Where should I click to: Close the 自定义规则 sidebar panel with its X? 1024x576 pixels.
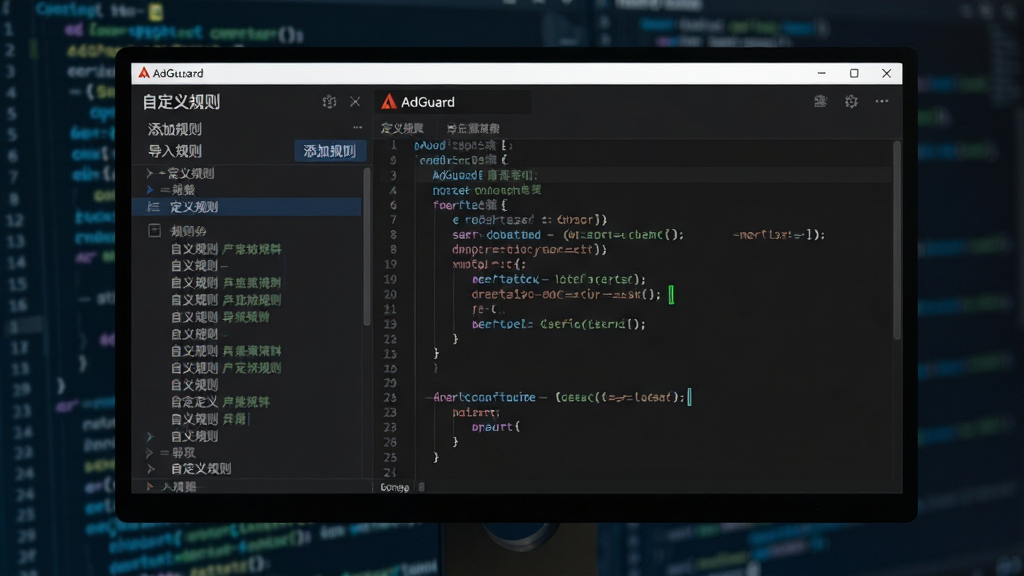click(355, 102)
